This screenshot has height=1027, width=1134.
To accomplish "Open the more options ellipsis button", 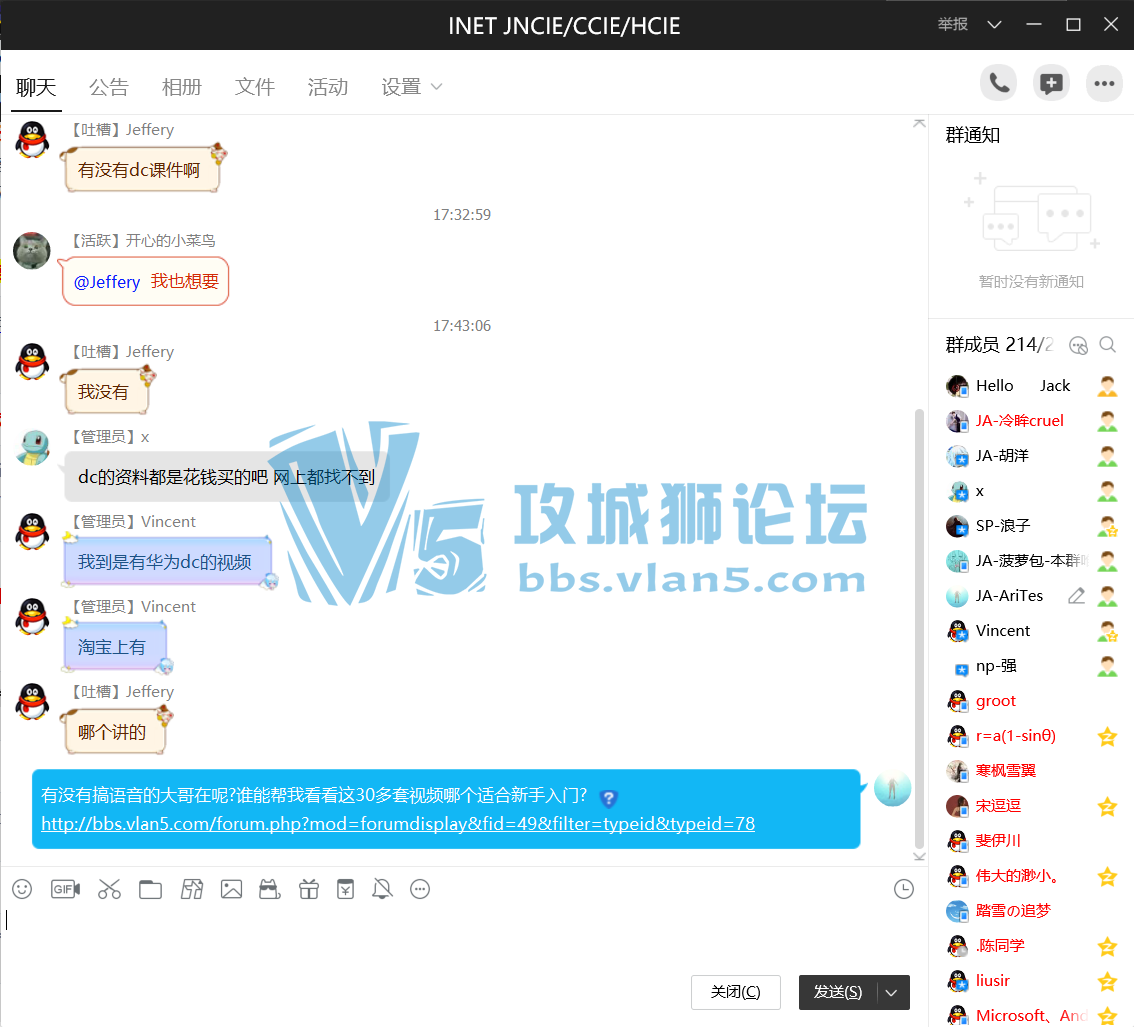I will pos(1104,84).
